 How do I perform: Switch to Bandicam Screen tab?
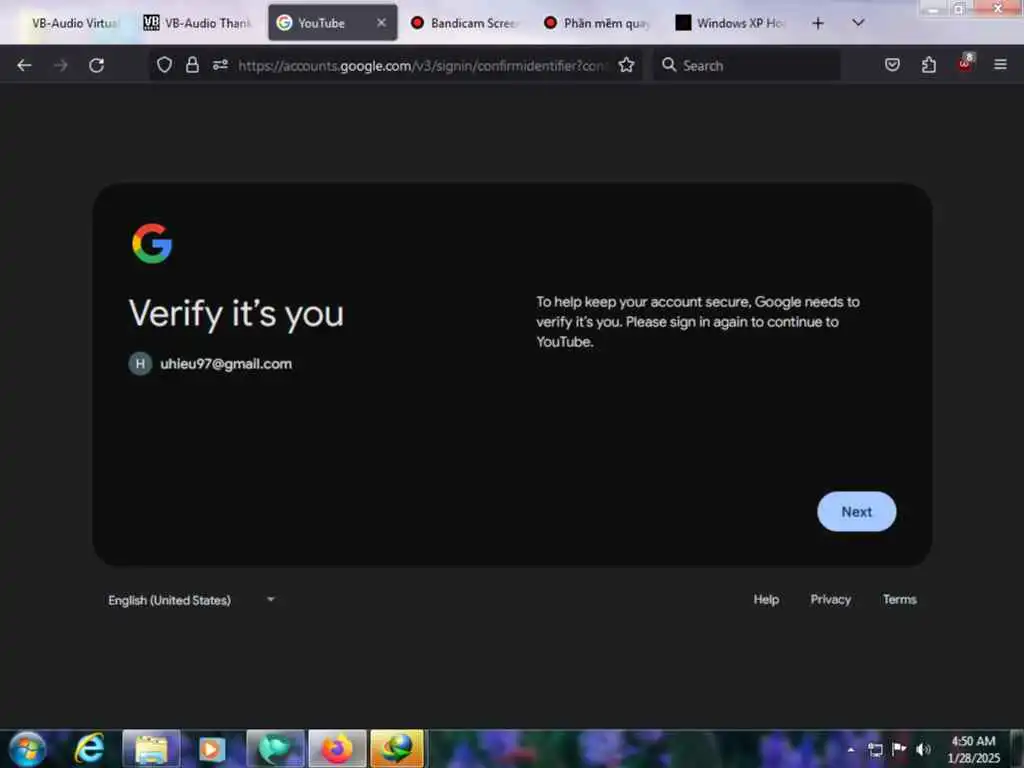pos(465,23)
